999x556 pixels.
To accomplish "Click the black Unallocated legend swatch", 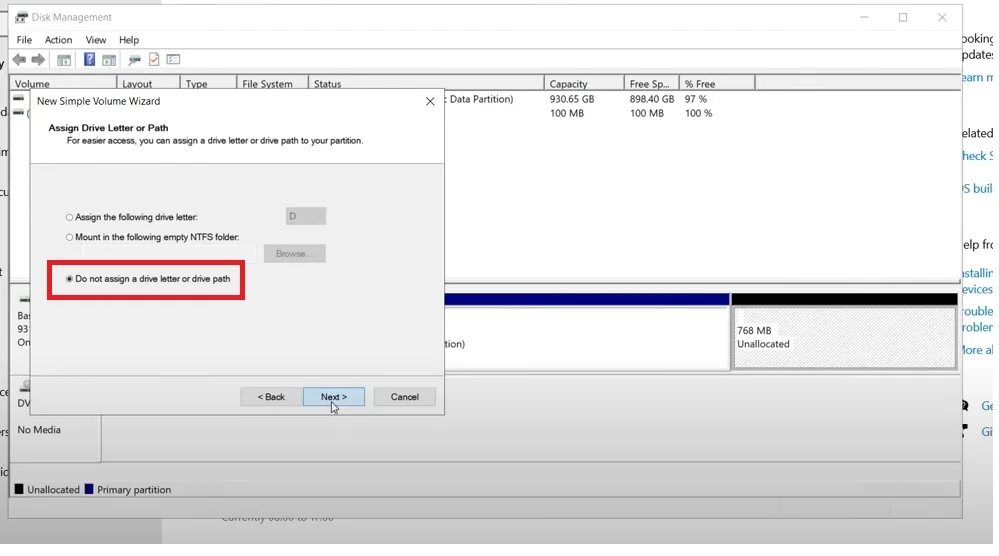I will click(x=19, y=489).
